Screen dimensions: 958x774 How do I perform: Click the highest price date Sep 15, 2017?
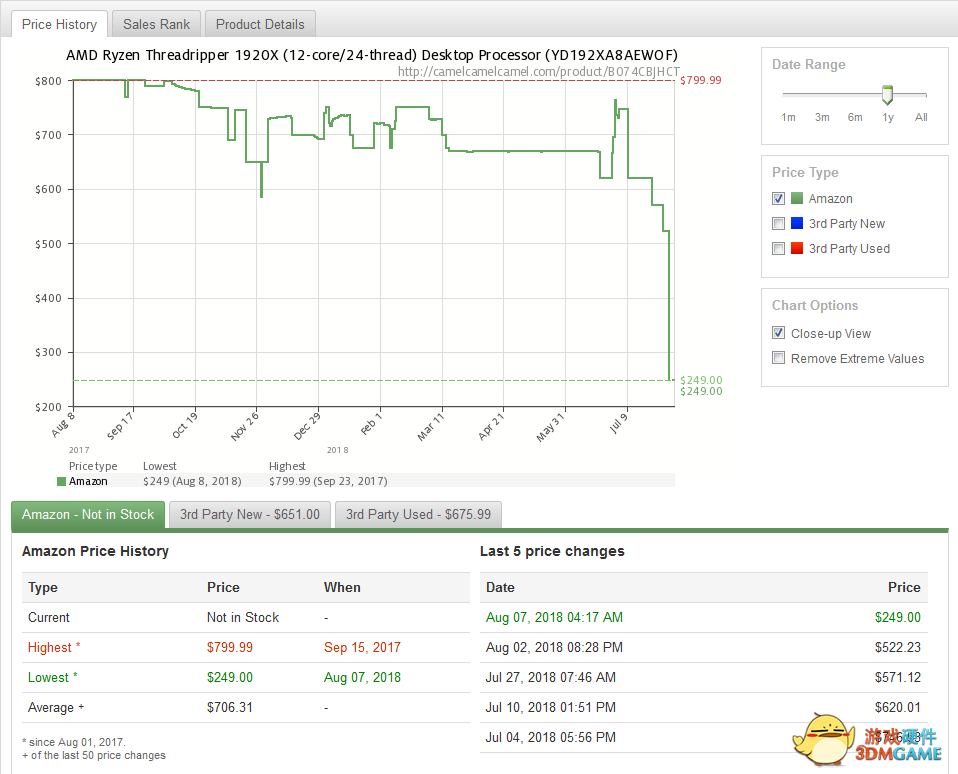coord(362,648)
